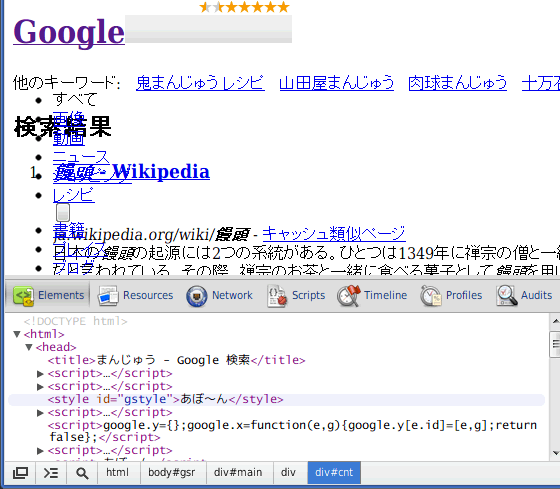Open the Wikipedia search result title
The image size is (560, 489).
point(131,172)
